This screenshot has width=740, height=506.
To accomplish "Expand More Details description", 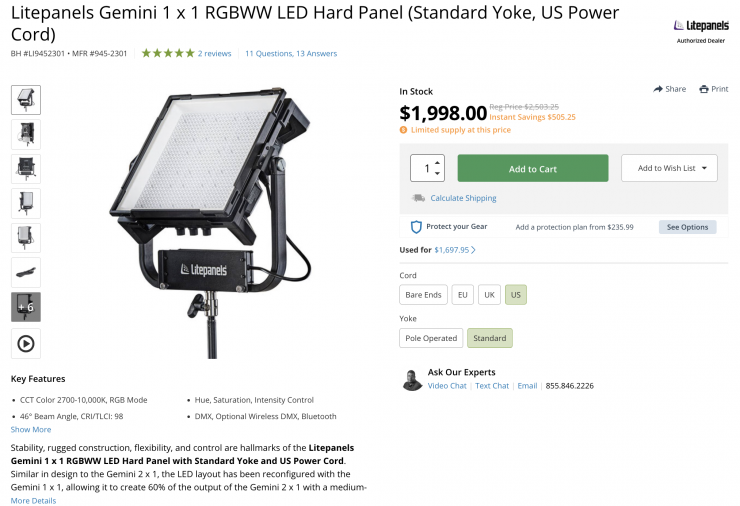I will coord(34,500).
